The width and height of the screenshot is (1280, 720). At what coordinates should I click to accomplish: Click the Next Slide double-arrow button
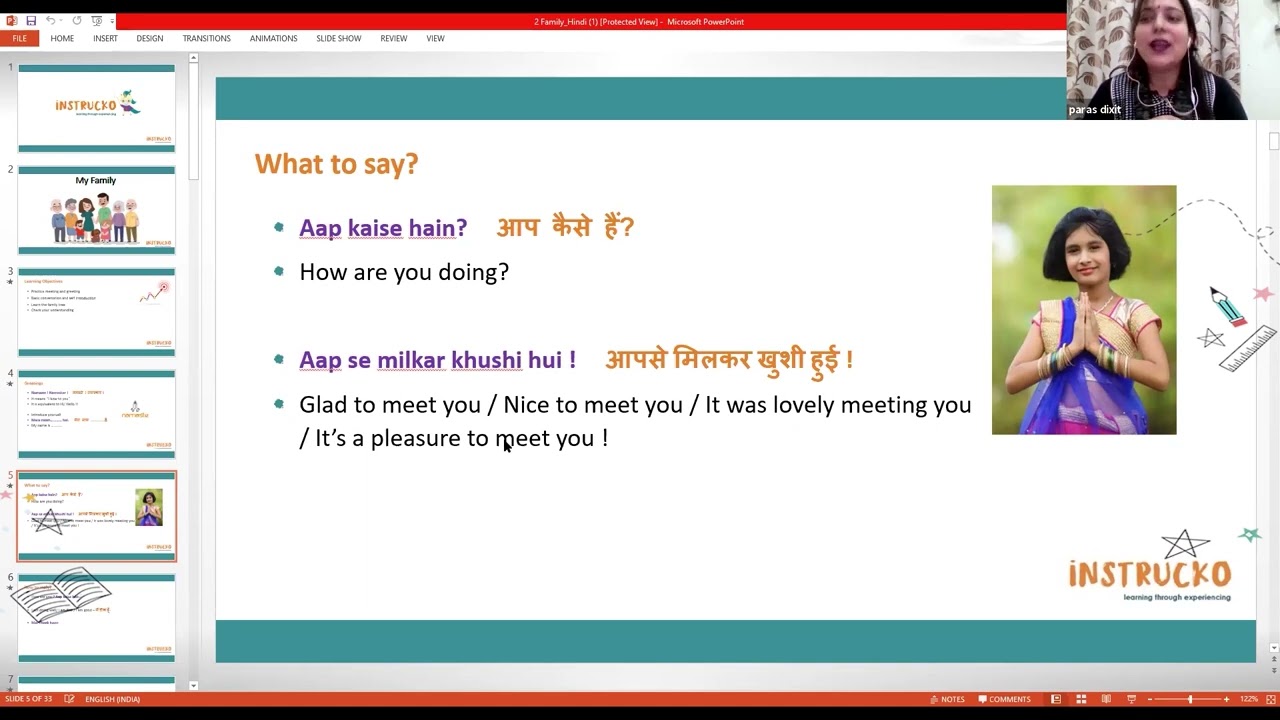(x=1274, y=670)
